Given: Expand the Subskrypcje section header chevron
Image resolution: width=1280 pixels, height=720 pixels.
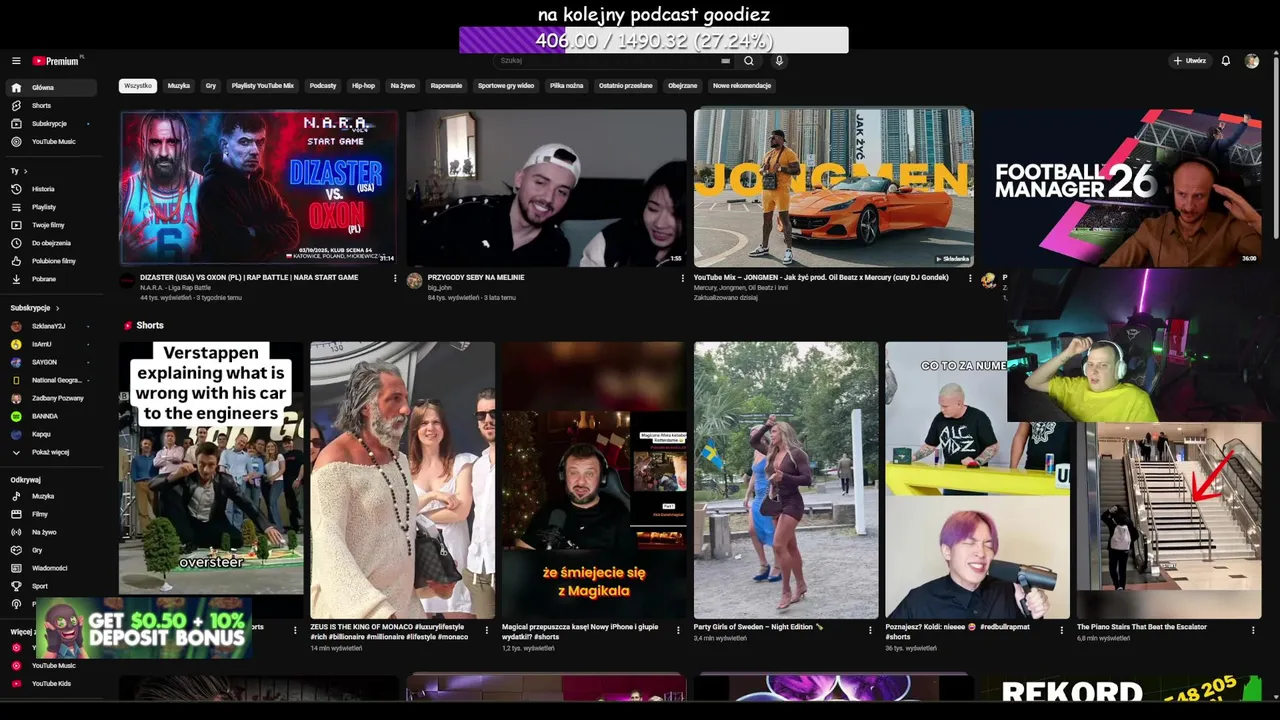Looking at the screenshot, I should [58, 308].
